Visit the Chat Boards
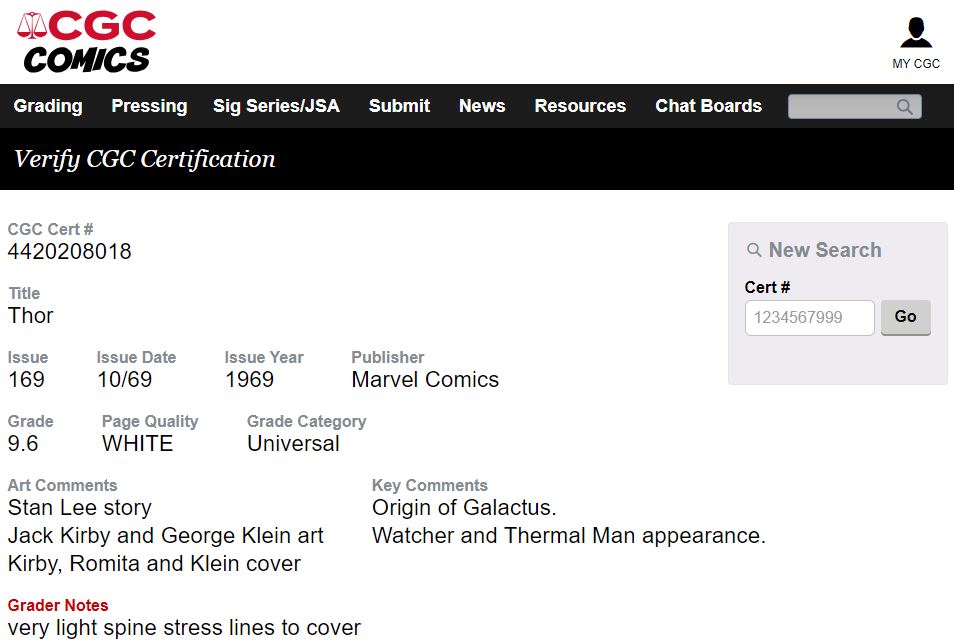954x643 pixels. click(x=708, y=106)
